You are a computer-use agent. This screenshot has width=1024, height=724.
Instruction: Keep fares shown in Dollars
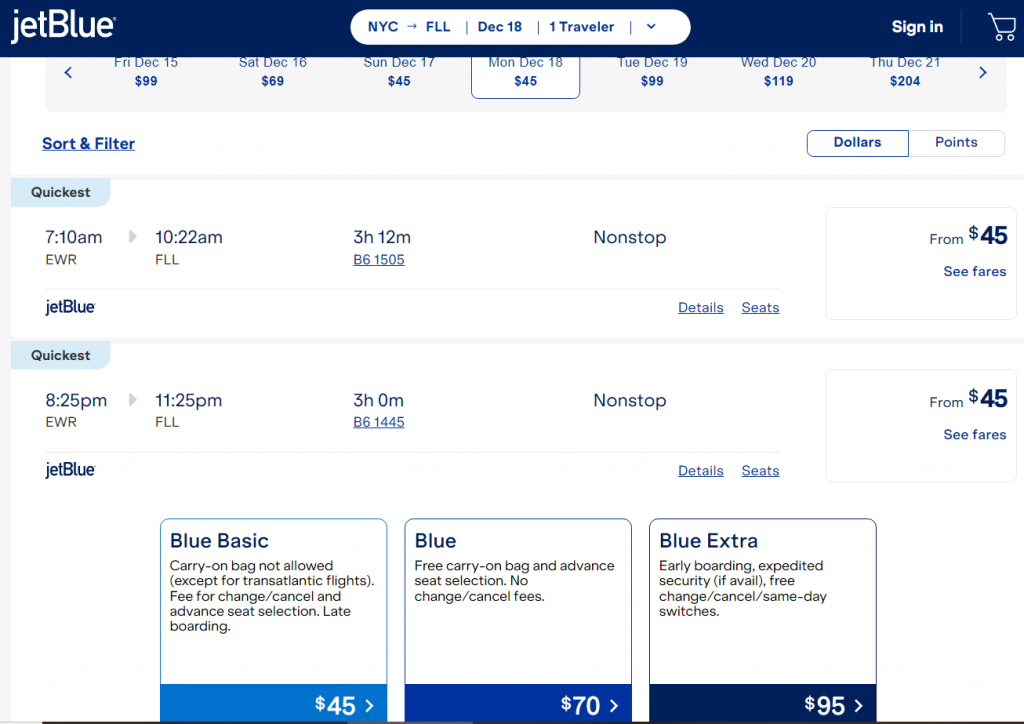pyautogui.click(x=857, y=143)
